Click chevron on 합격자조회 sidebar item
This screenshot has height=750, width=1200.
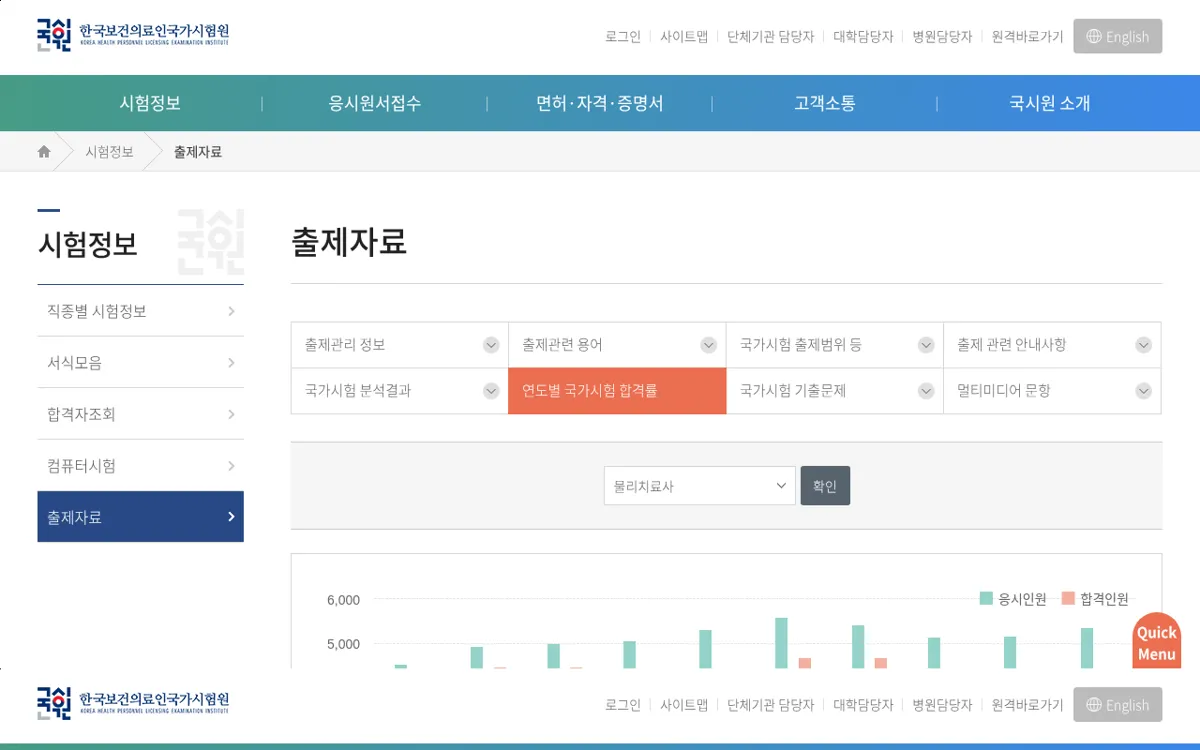pyautogui.click(x=231, y=414)
